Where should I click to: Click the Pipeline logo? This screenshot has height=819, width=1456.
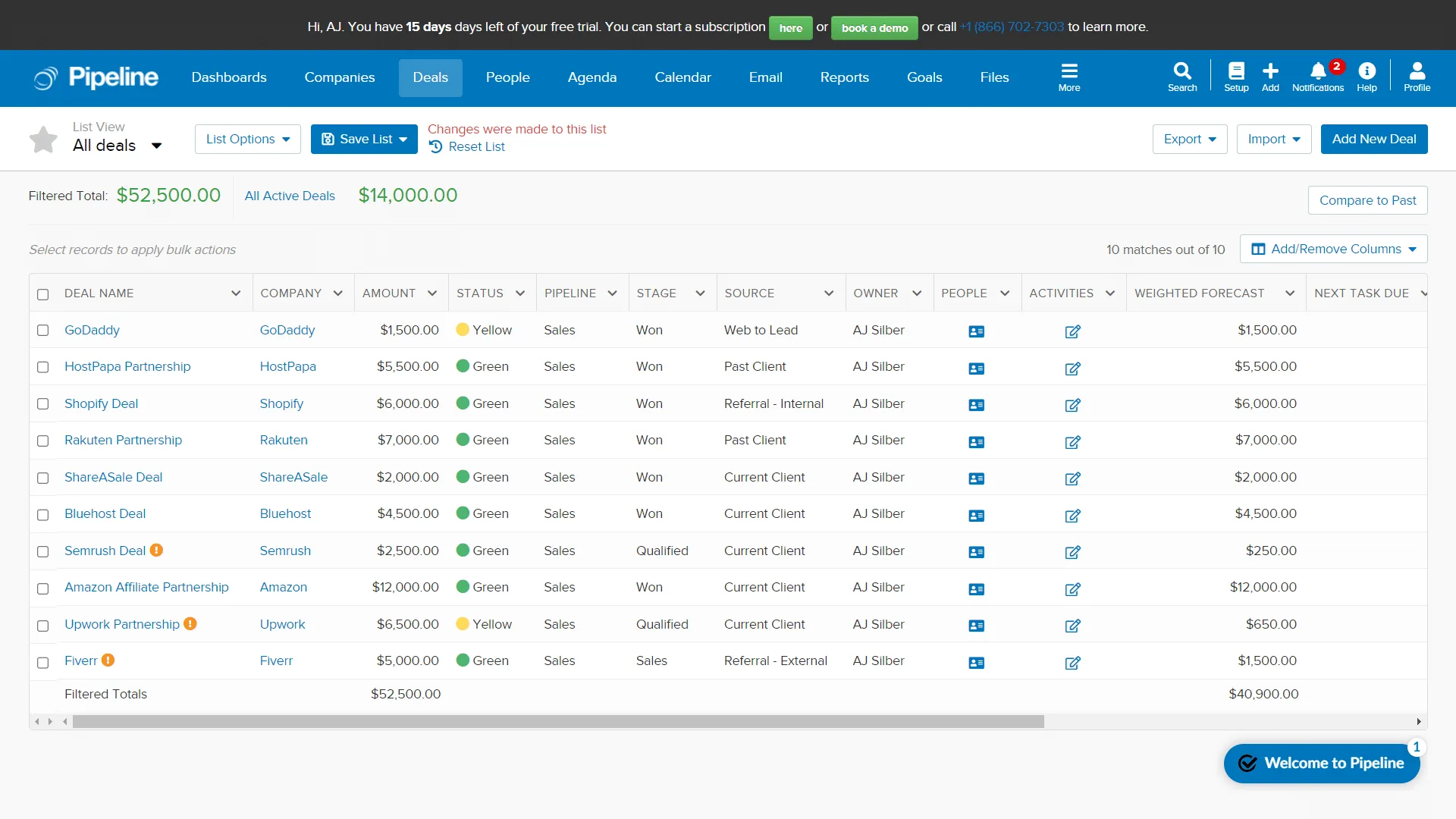coord(96,77)
